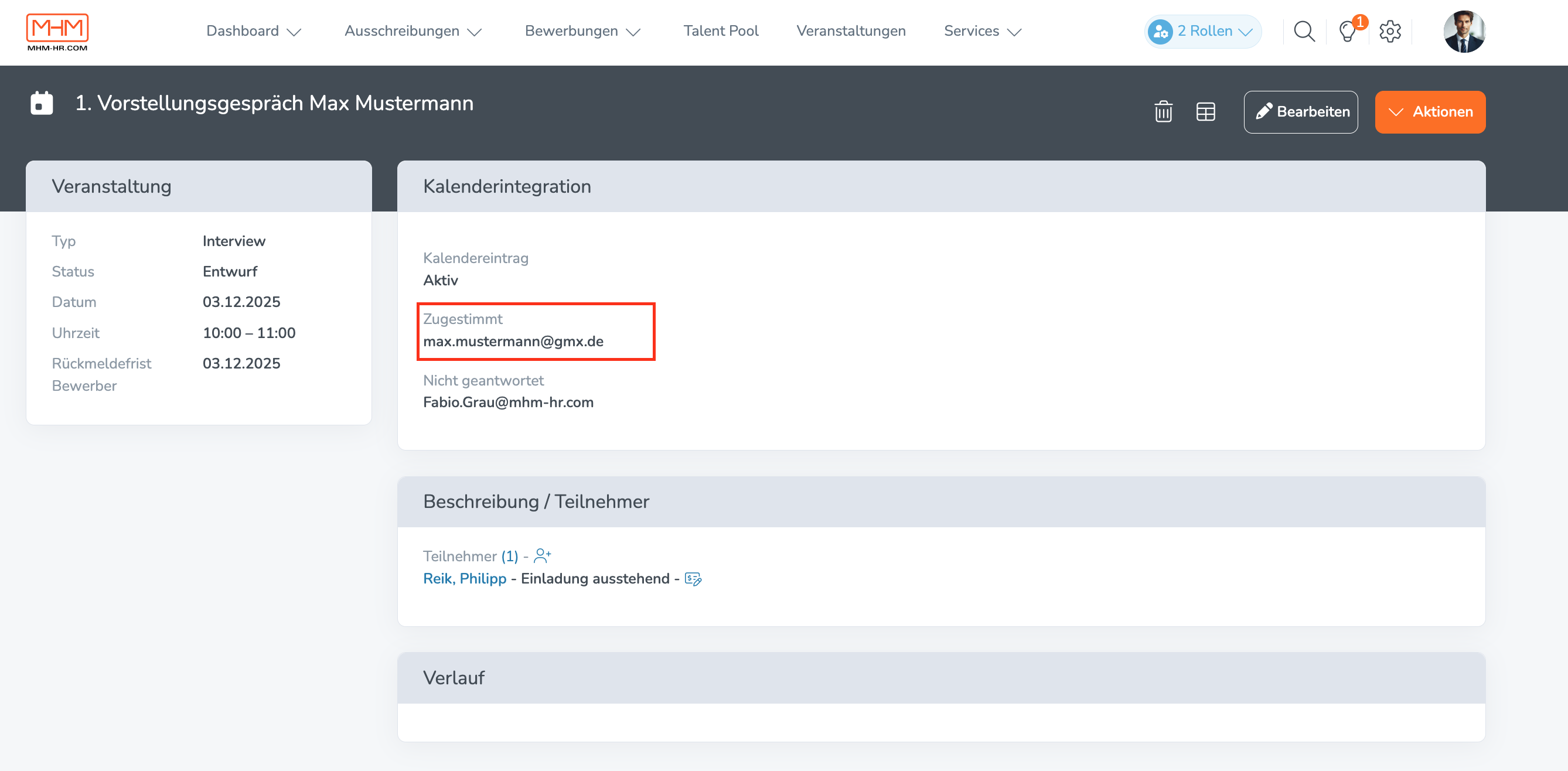Open the settings gear icon

click(1390, 31)
